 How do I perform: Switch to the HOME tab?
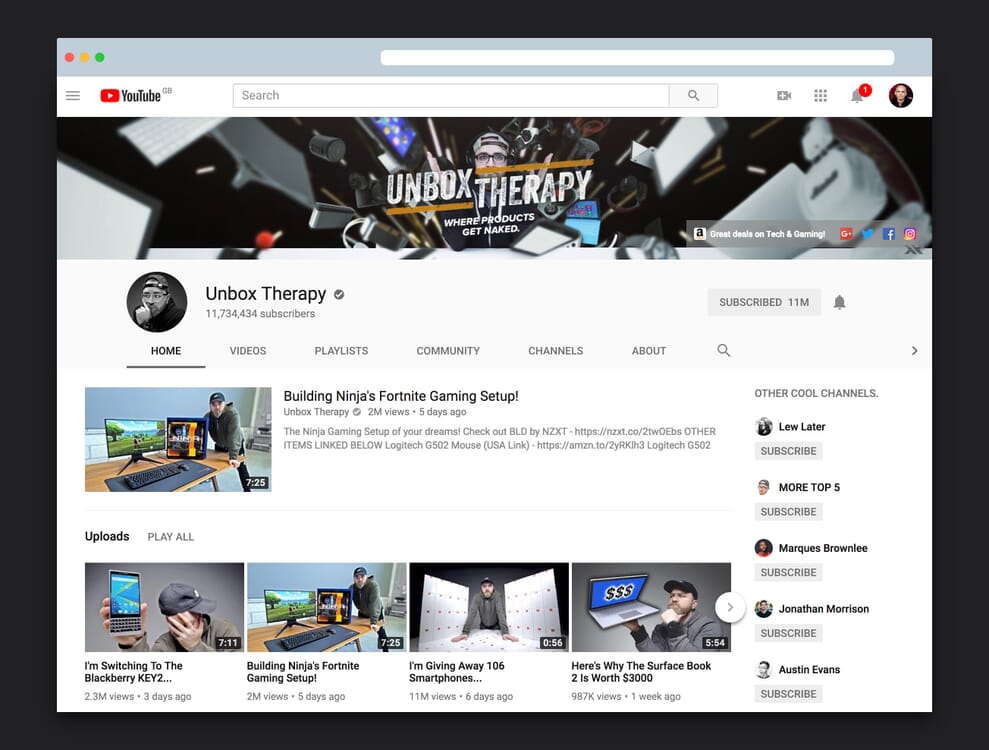(166, 351)
